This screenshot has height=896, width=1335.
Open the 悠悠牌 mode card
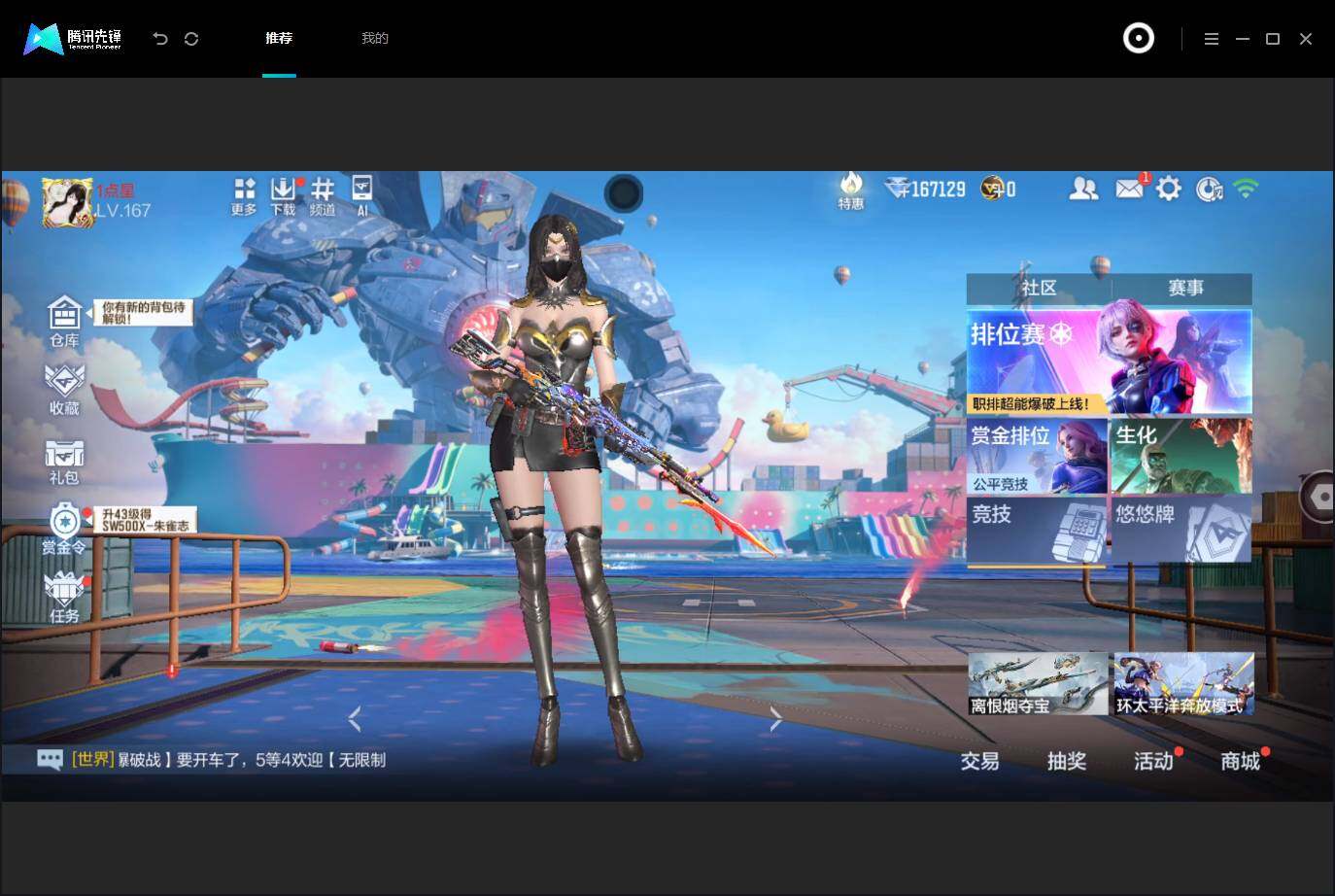[x=1181, y=531]
